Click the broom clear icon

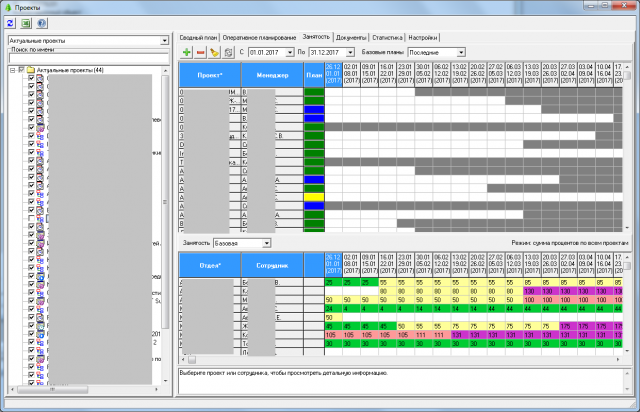(x=214, y=52)
